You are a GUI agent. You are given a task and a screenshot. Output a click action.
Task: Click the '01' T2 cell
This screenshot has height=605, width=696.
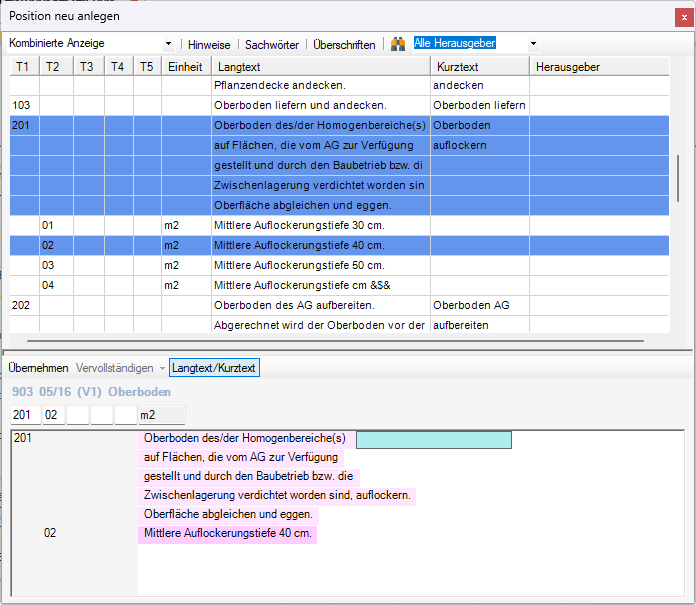pyautogui.click(x=56, y=225)
